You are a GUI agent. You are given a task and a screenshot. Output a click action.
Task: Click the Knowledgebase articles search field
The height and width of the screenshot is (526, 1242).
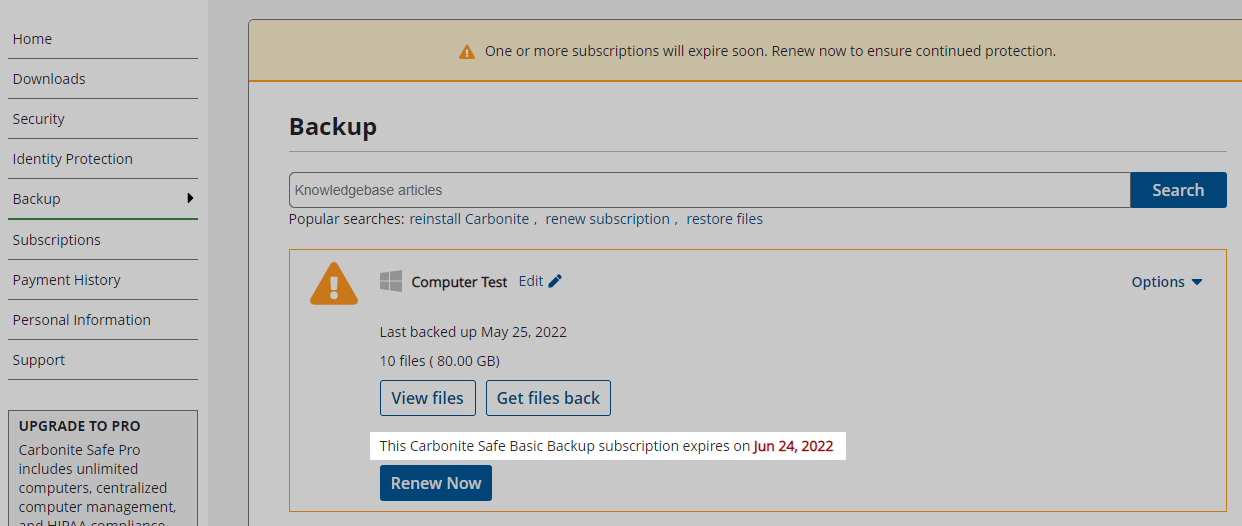pos(709,190)
